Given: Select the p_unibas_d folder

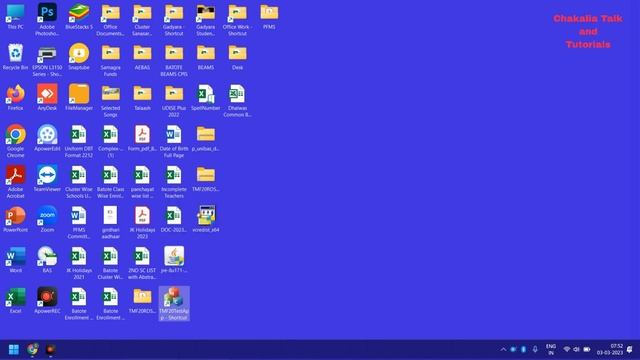Looking at the screenshot, I should point(206,138).
